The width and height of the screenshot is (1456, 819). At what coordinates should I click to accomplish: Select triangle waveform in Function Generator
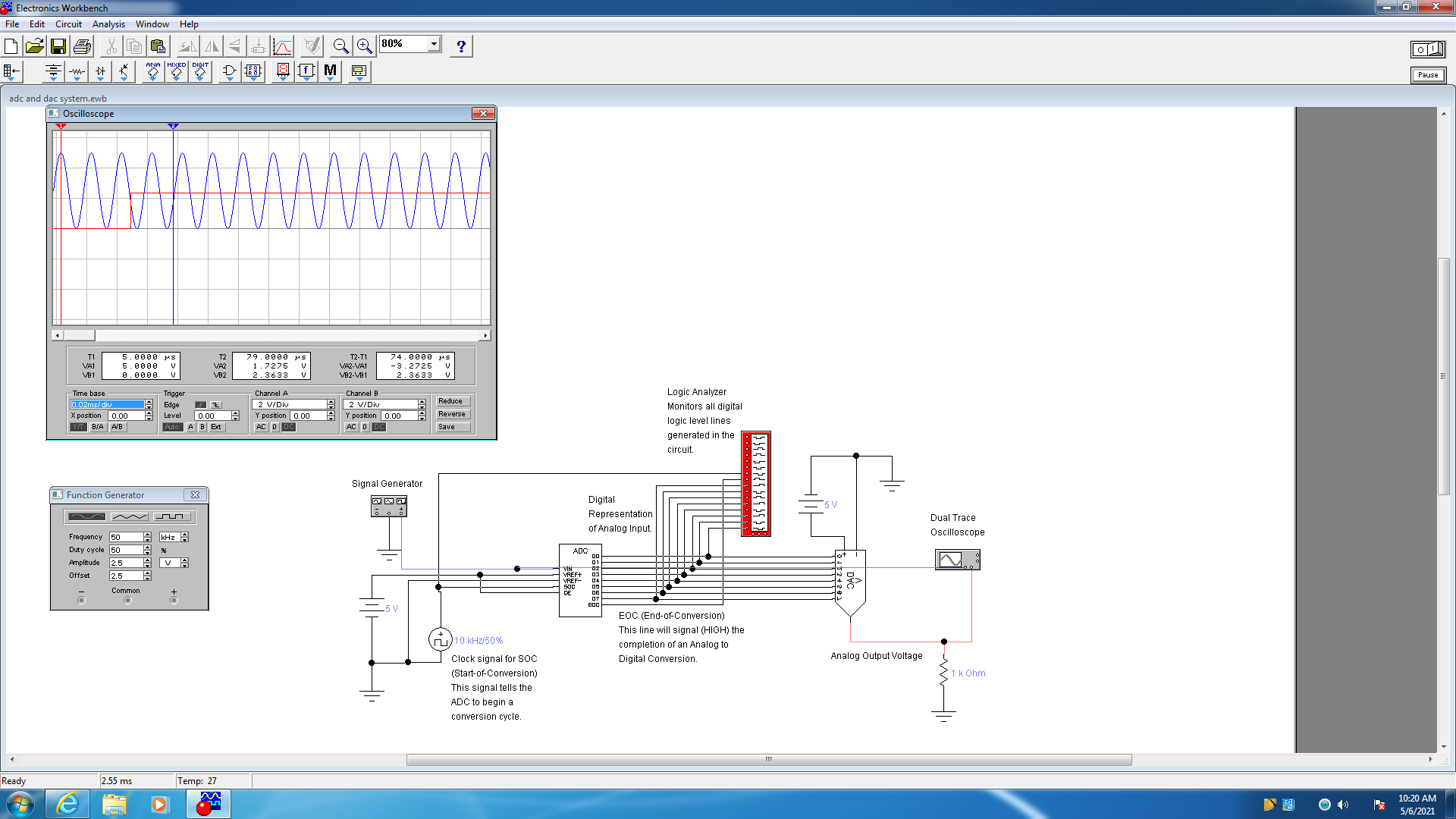[x=129, y=517]
